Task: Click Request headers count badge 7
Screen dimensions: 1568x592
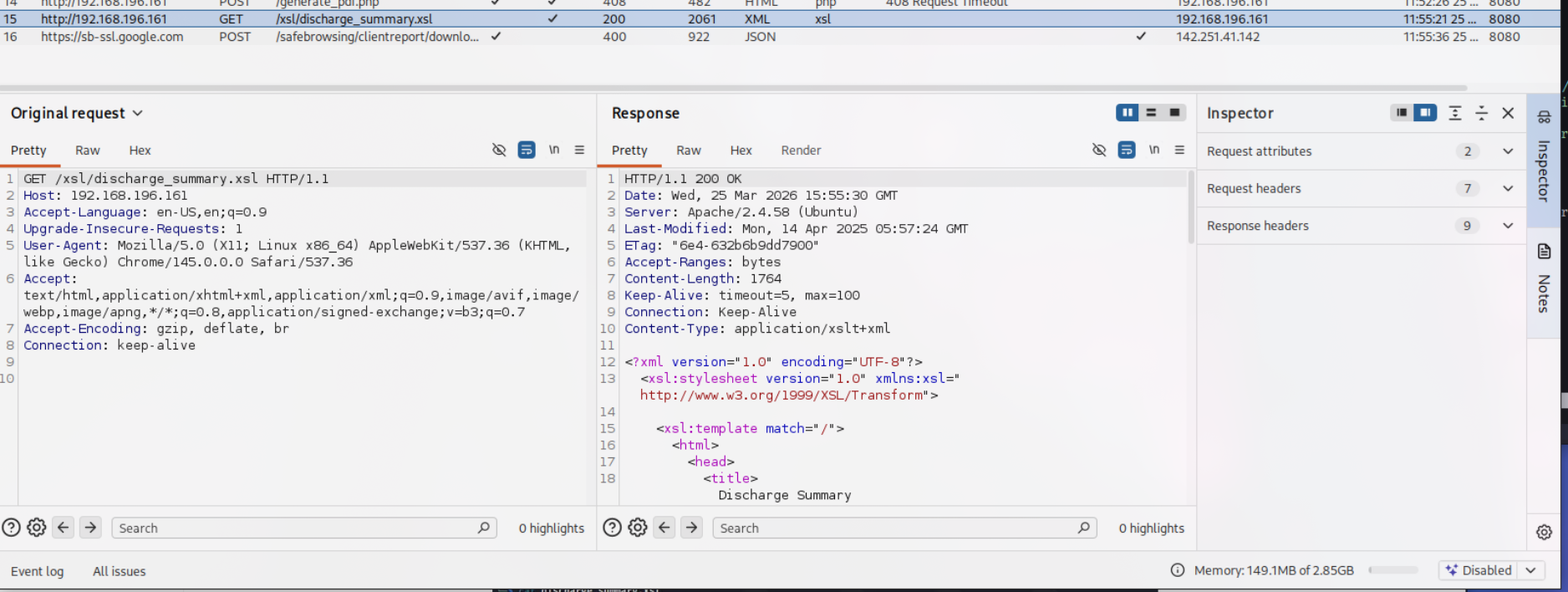Action: [1467, 188]
